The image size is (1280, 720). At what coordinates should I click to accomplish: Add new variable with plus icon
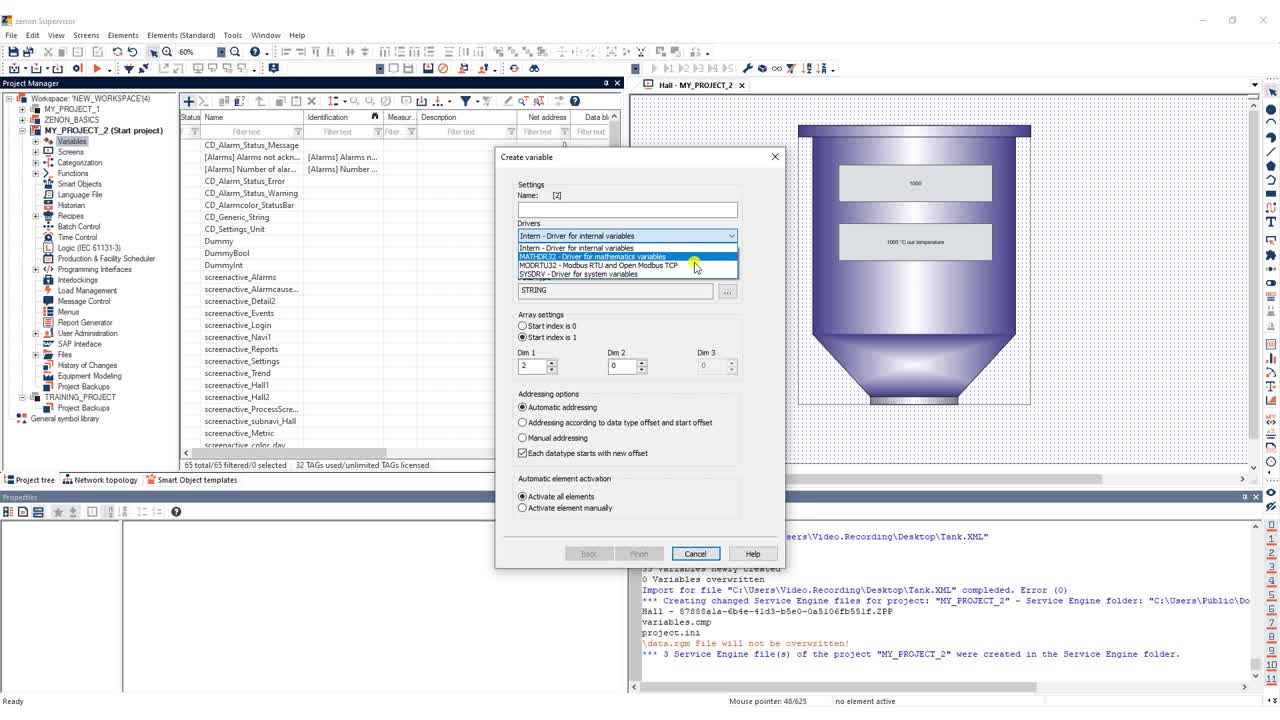(x=188, y=101)
